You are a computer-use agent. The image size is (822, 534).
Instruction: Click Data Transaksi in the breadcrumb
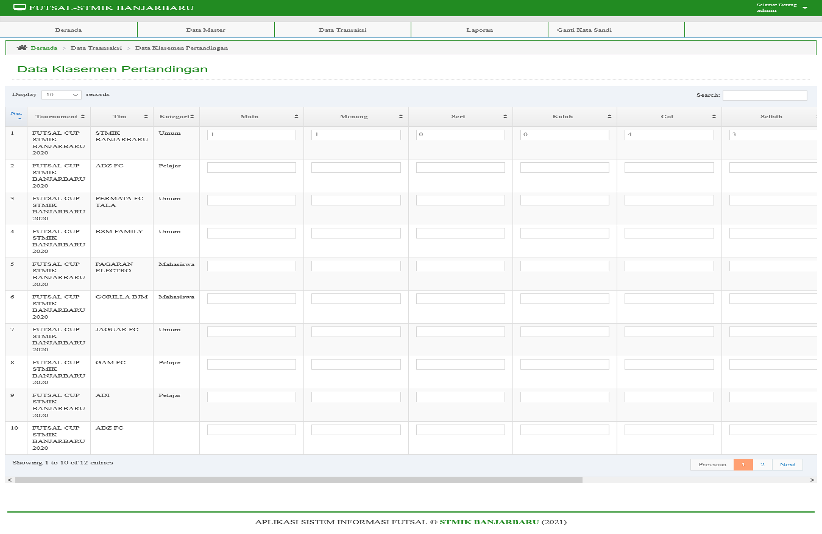click(96, 48)
